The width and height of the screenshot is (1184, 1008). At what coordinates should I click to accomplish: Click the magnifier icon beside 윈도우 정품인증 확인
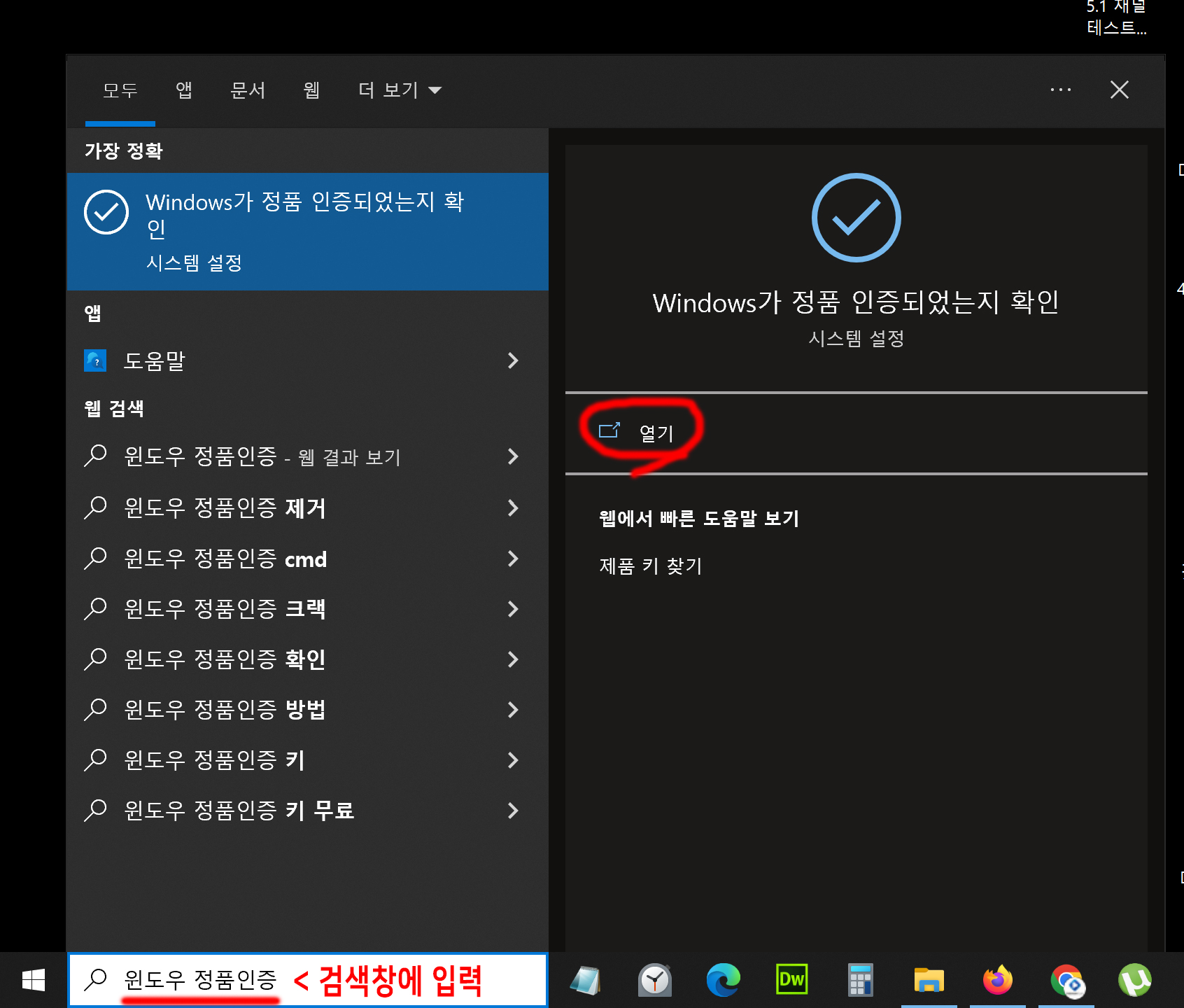click(x=95, y=659)
